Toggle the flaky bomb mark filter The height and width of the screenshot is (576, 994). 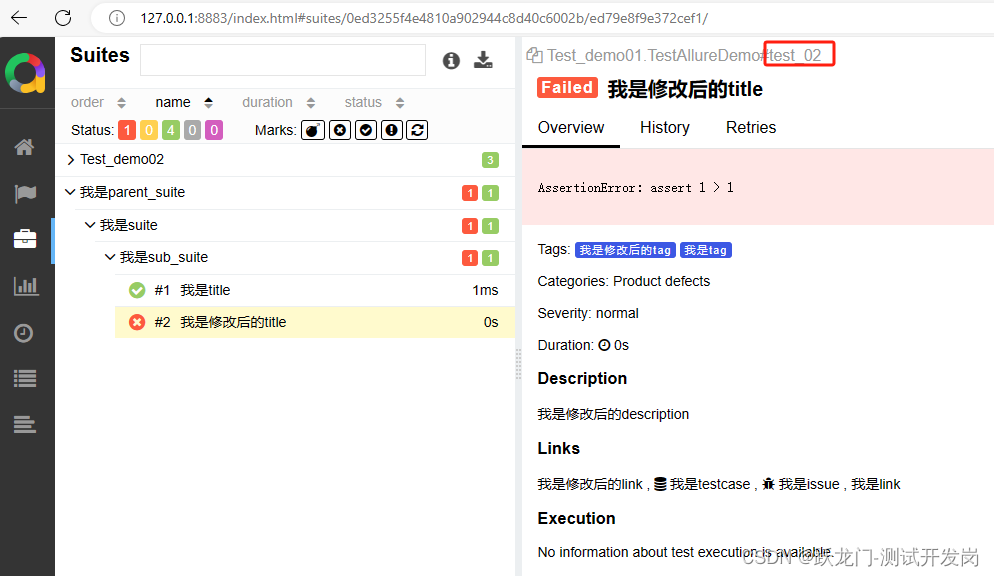pyautogui.click(x=313, y=130)
